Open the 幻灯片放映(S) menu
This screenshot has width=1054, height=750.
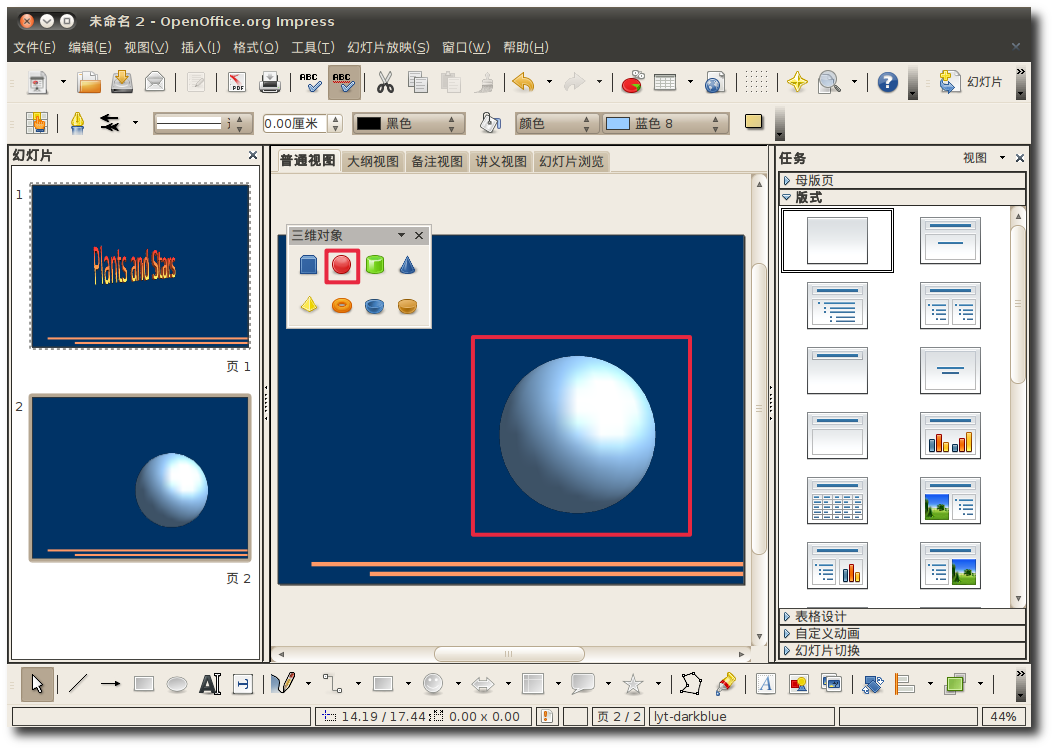click(x=388, y=48)
